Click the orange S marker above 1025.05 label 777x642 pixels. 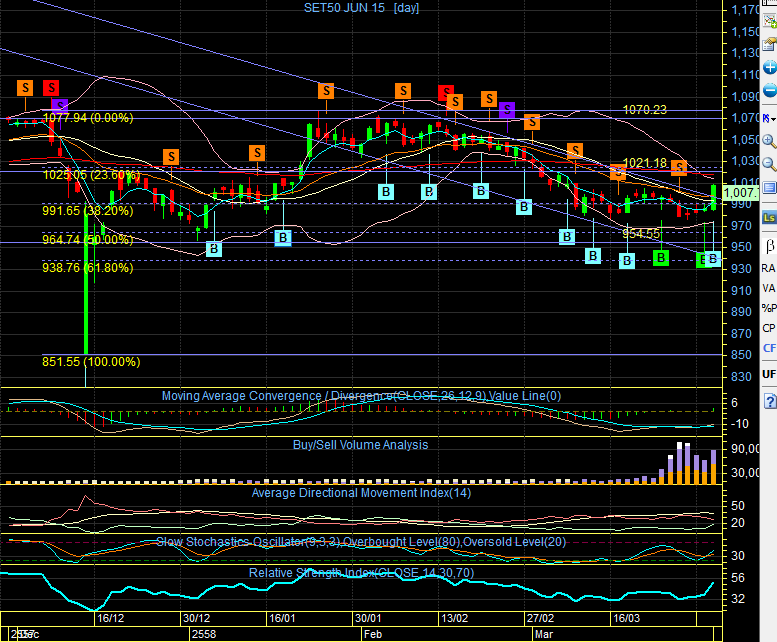tap(171, 157)
